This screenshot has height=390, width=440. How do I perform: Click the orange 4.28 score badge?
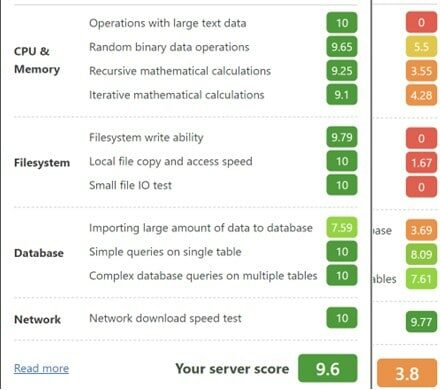tap(421, 95)
